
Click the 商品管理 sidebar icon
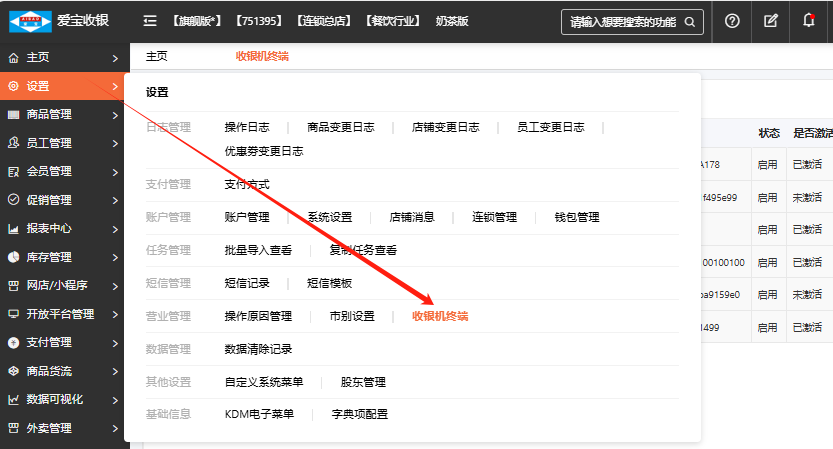[x=13, y=114]
